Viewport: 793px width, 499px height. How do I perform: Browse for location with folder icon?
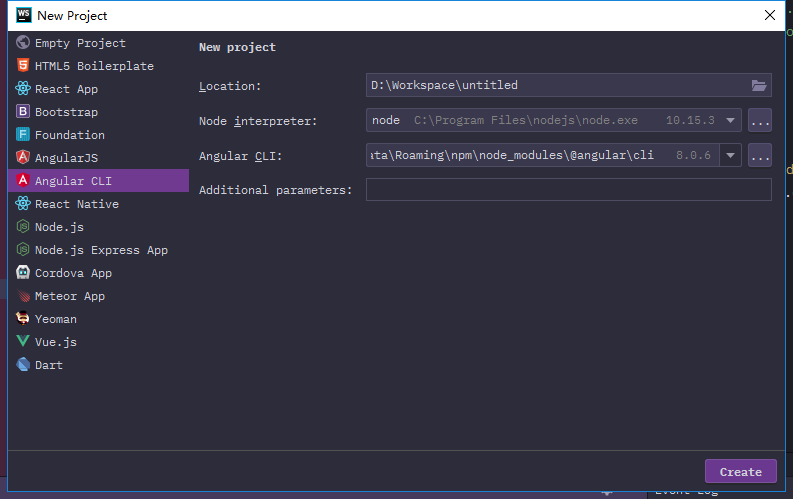759,85
